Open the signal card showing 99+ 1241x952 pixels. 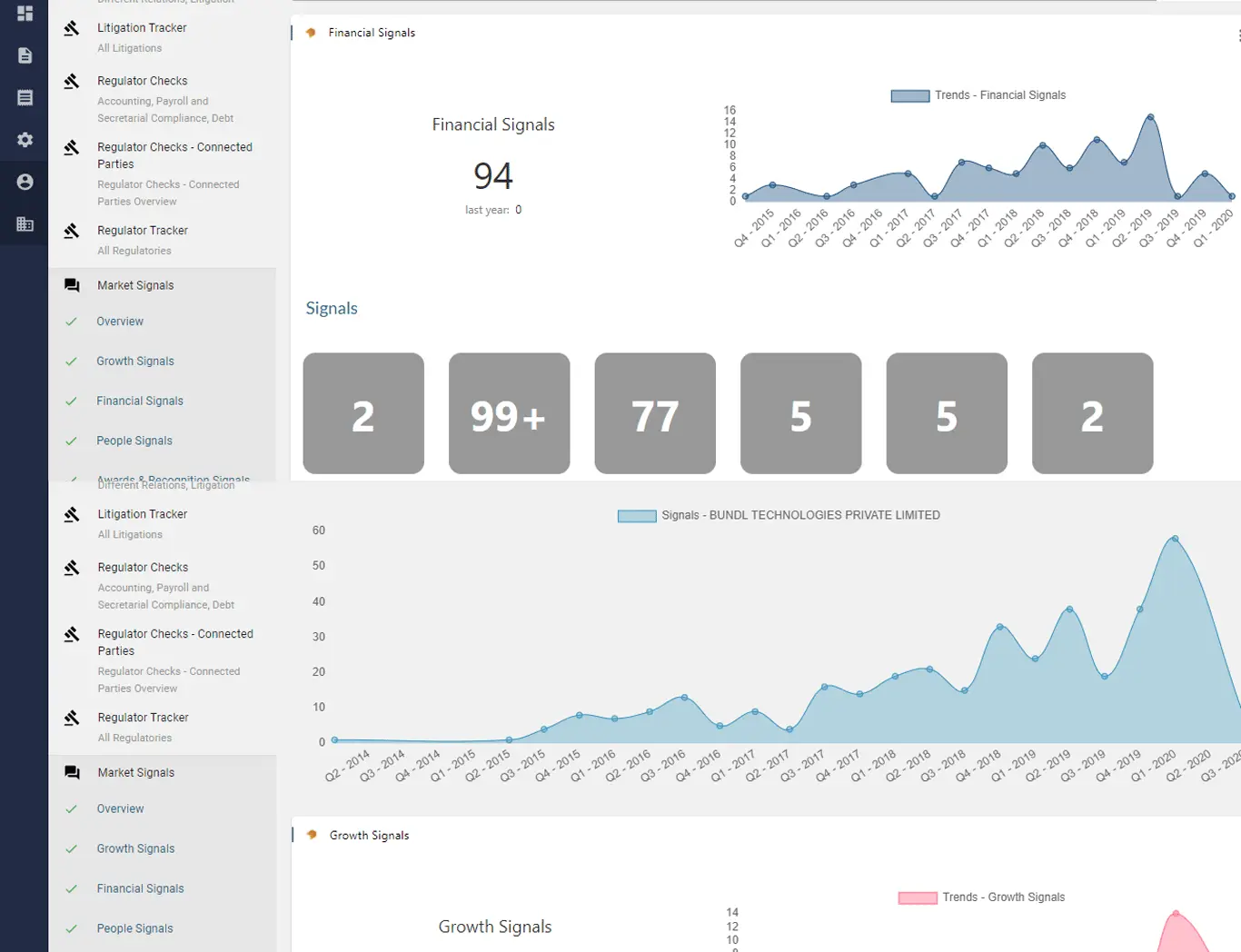(509, 413)
